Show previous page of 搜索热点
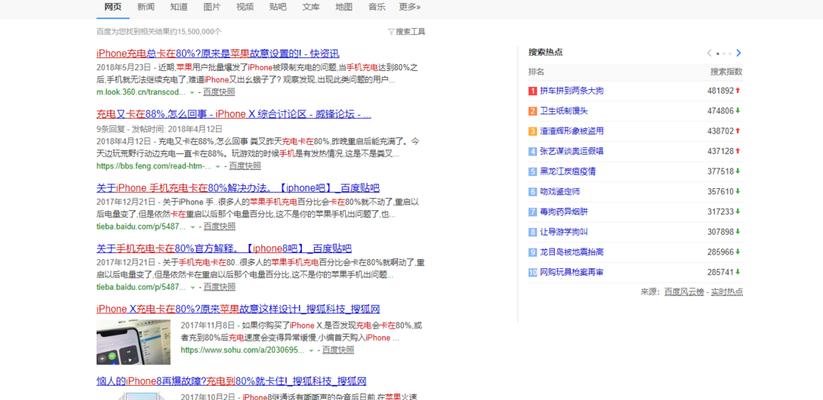Viewport: 823px width, 400px height. pos(710,53)
